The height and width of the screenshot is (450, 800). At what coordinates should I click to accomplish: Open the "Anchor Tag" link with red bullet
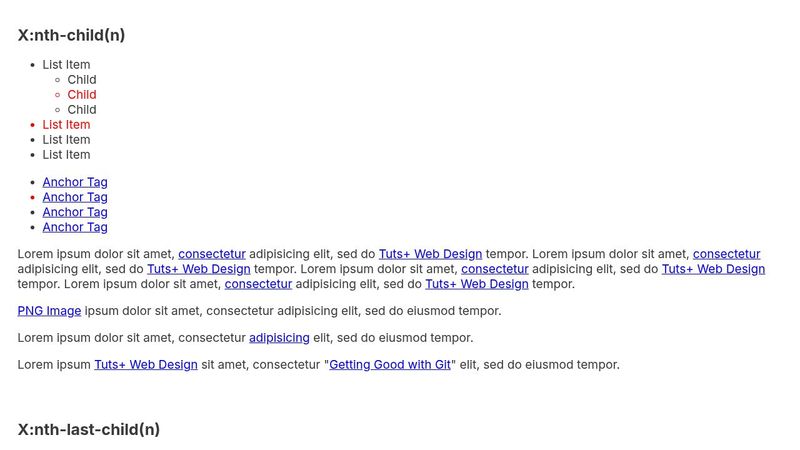pos(75,197)
